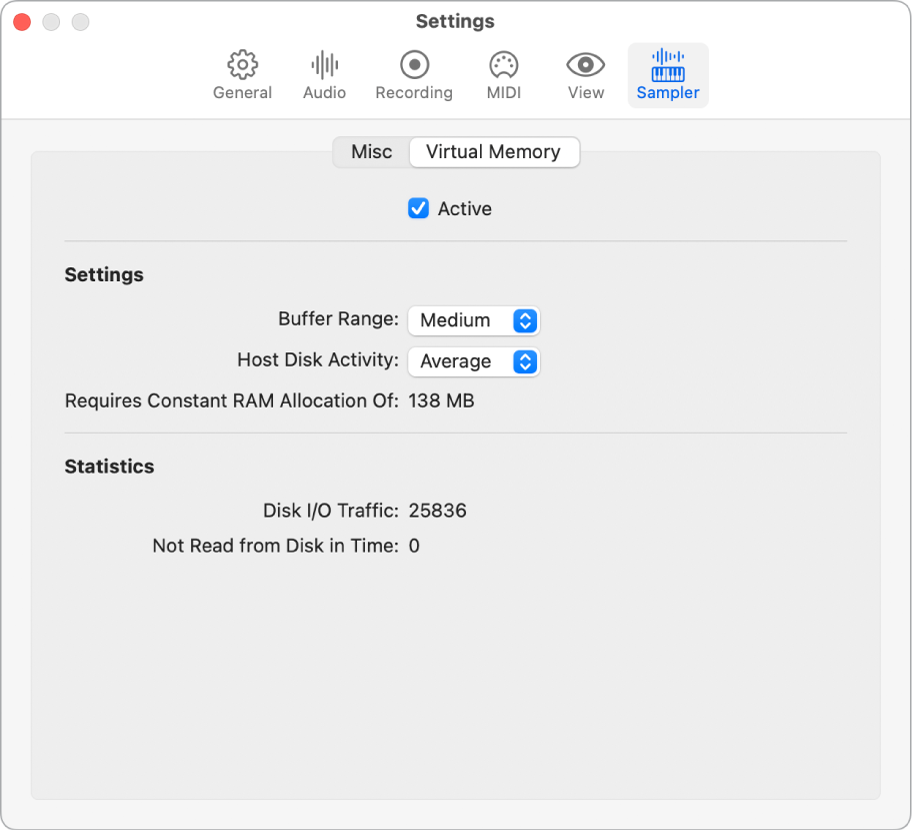Uncheck Active under Virtual Memory
Screen dimensions: 912x830
[x=418, y=208]
